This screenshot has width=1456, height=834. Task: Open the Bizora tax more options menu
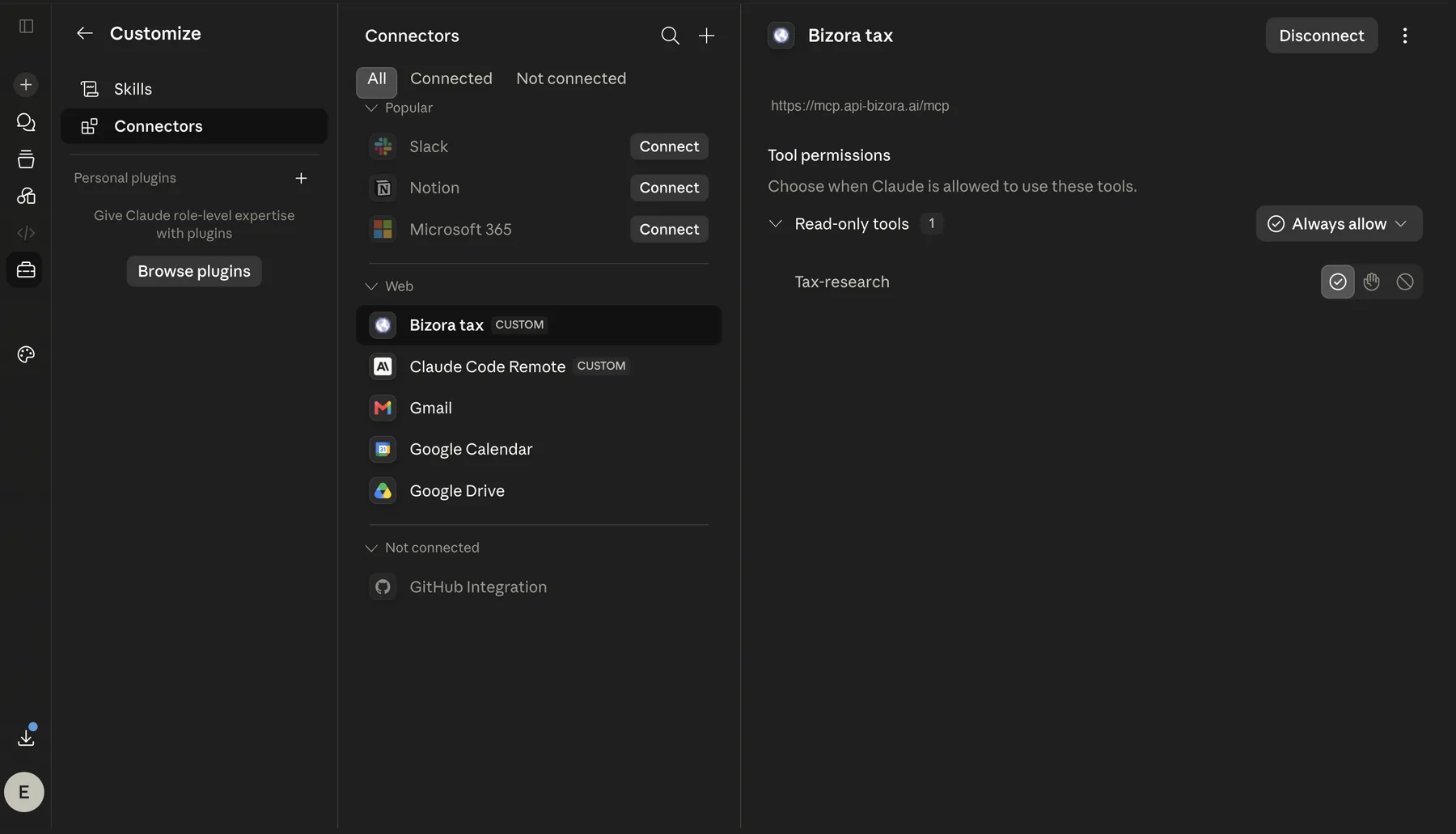click(x=1405, y=36)
